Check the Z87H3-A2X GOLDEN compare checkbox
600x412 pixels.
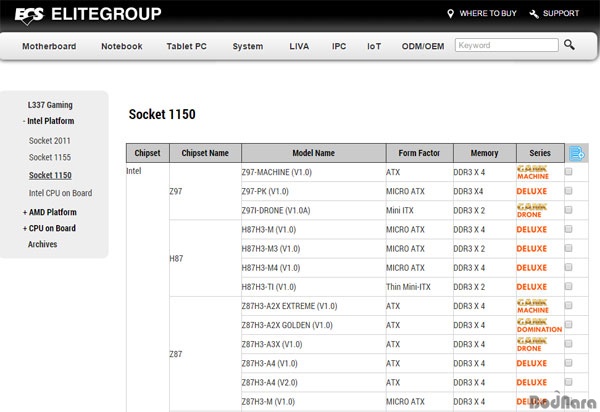point(569,324)
